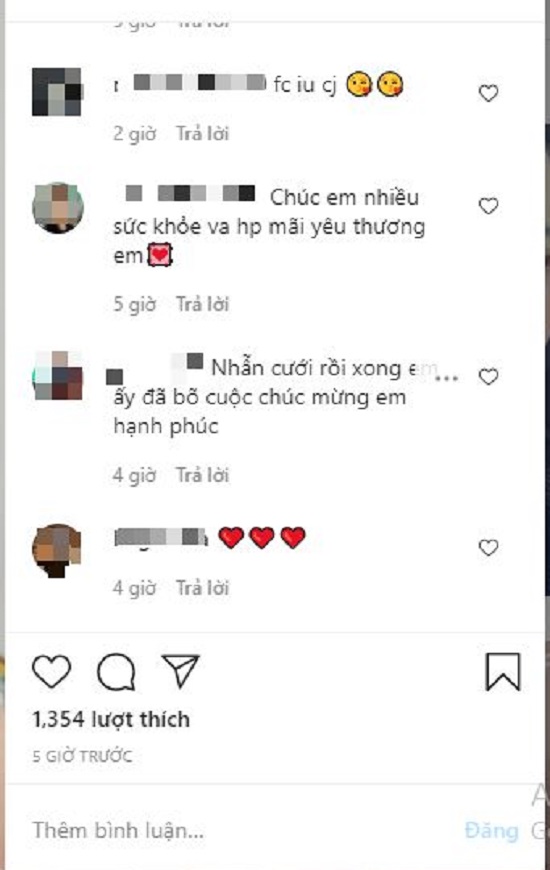Open the comment bubble icon
Screen dimensions: 550x870
click(x=116, y=672)
